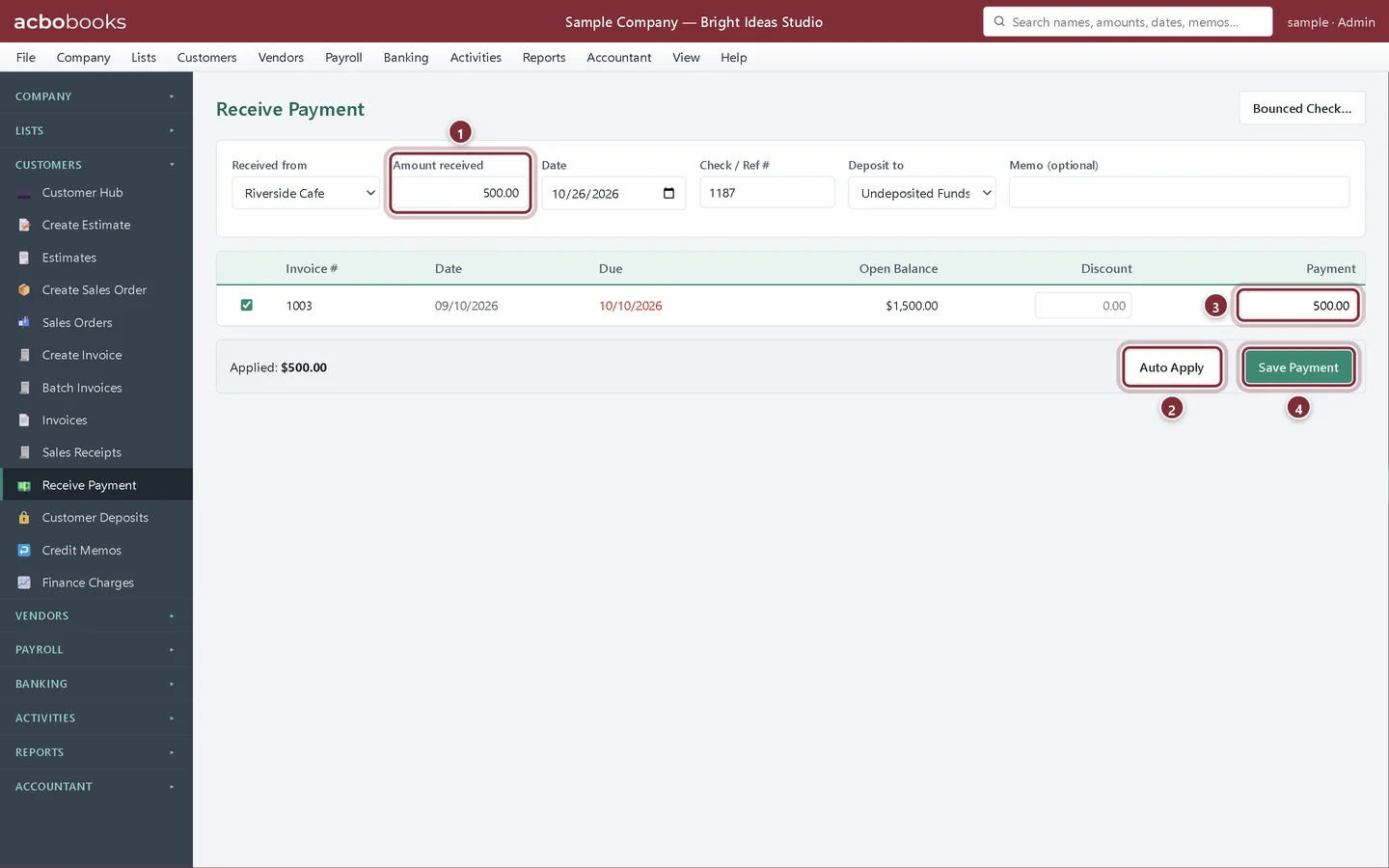
Task: Click the Create Estimate sidebar icon
Action: click(24, 225)
